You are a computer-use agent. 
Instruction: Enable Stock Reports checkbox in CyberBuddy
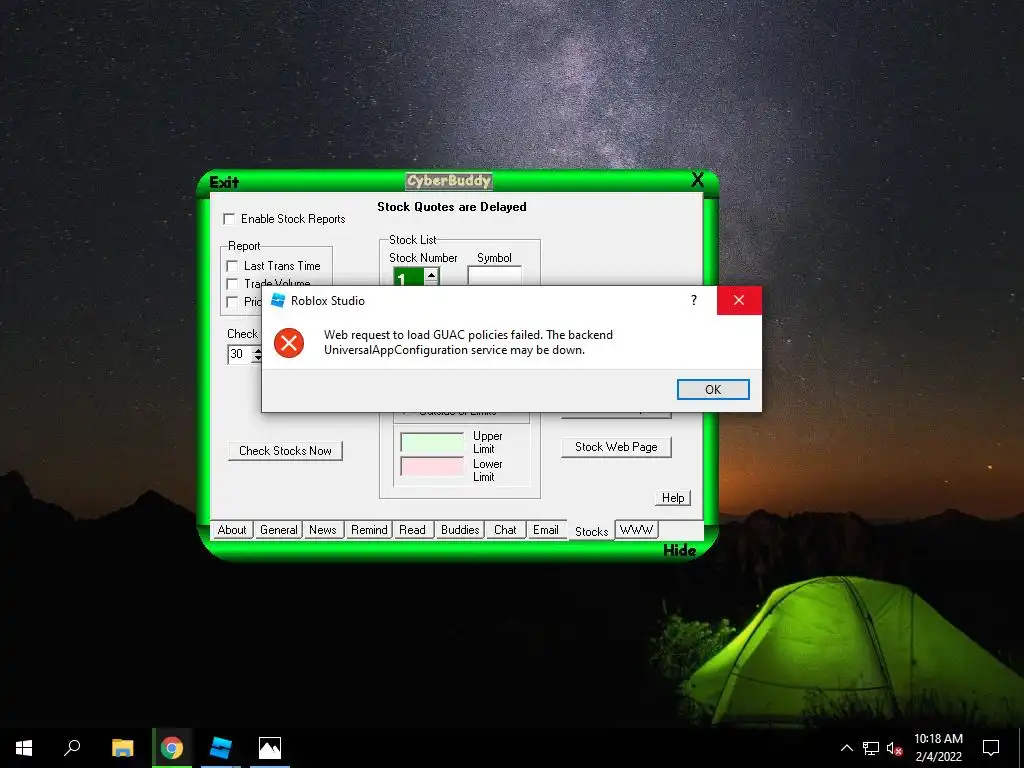[229, 219]
